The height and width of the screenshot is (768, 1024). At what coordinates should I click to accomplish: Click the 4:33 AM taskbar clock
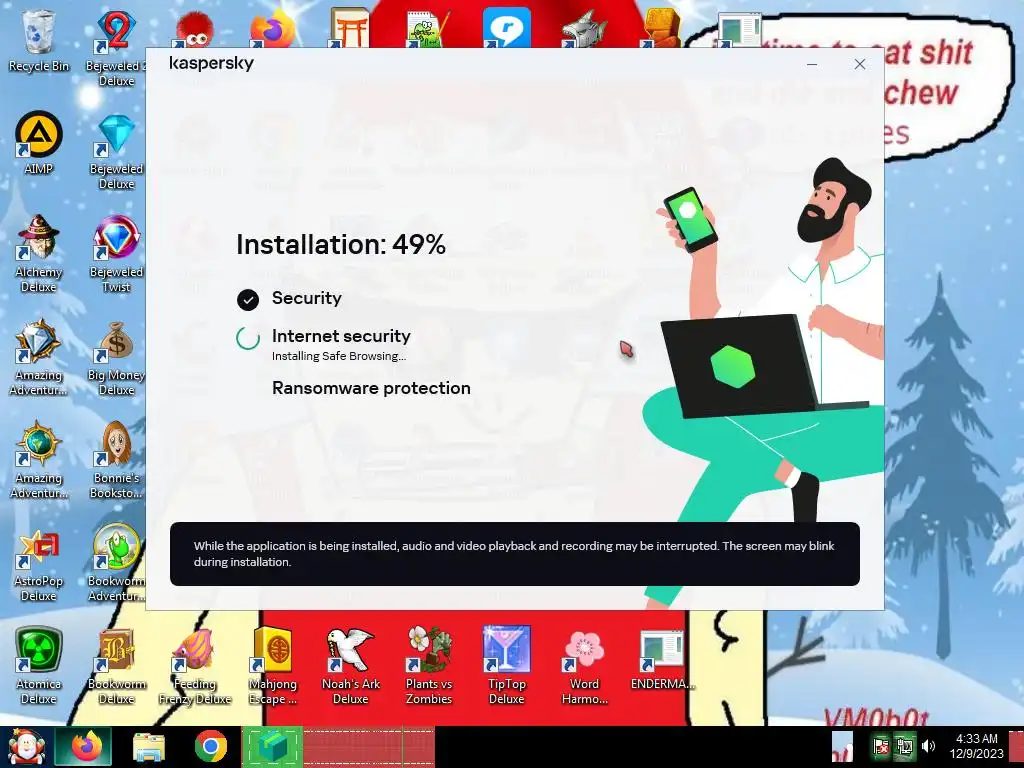point(976,746)
